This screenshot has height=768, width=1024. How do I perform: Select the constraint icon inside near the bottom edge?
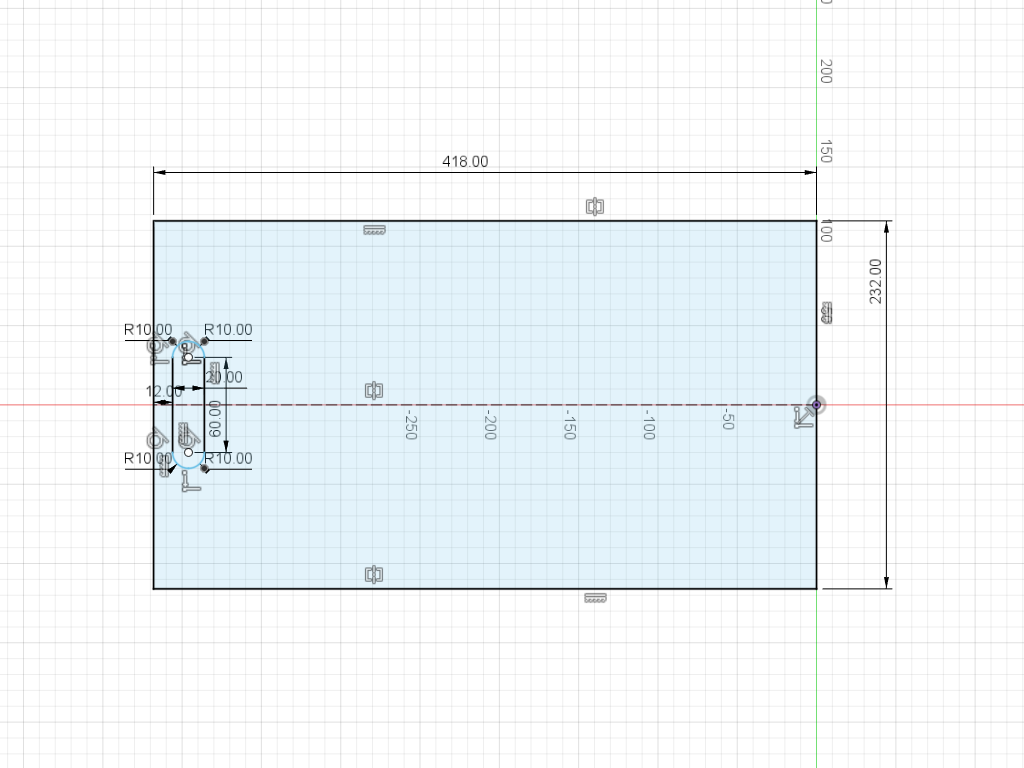point(373,574)
